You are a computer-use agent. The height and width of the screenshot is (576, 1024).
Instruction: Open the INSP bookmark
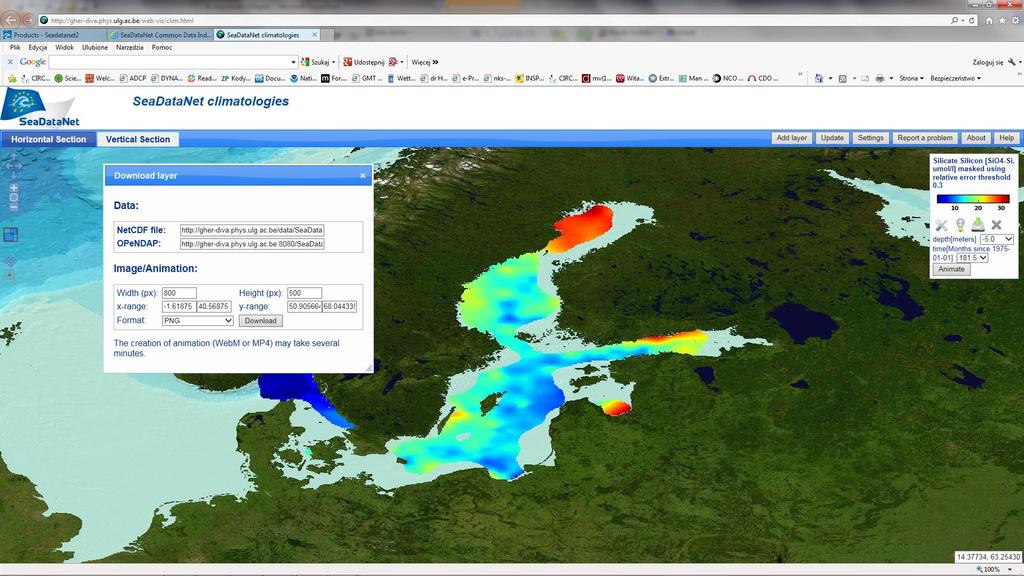530,78
